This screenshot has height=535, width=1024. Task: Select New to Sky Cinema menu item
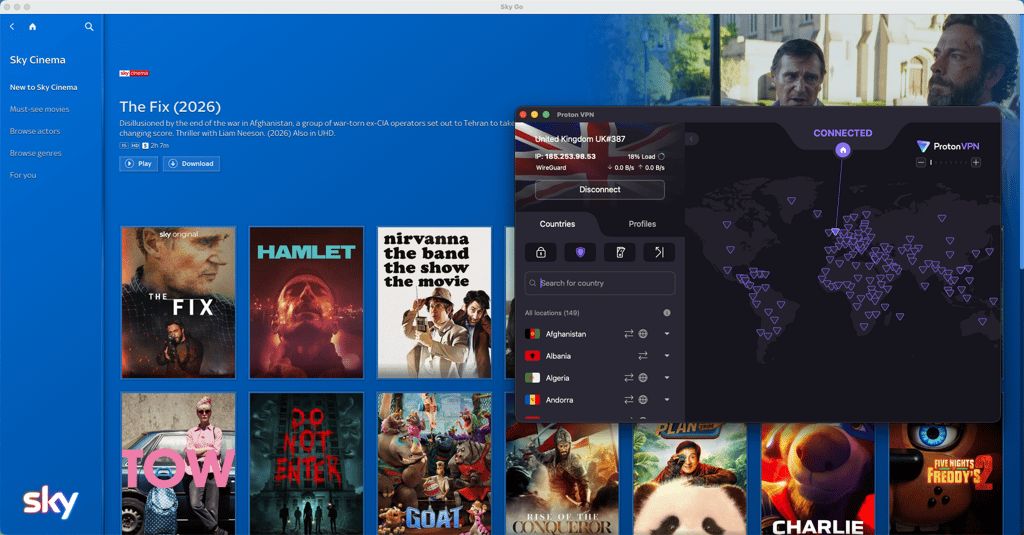(x=44, y=88)
